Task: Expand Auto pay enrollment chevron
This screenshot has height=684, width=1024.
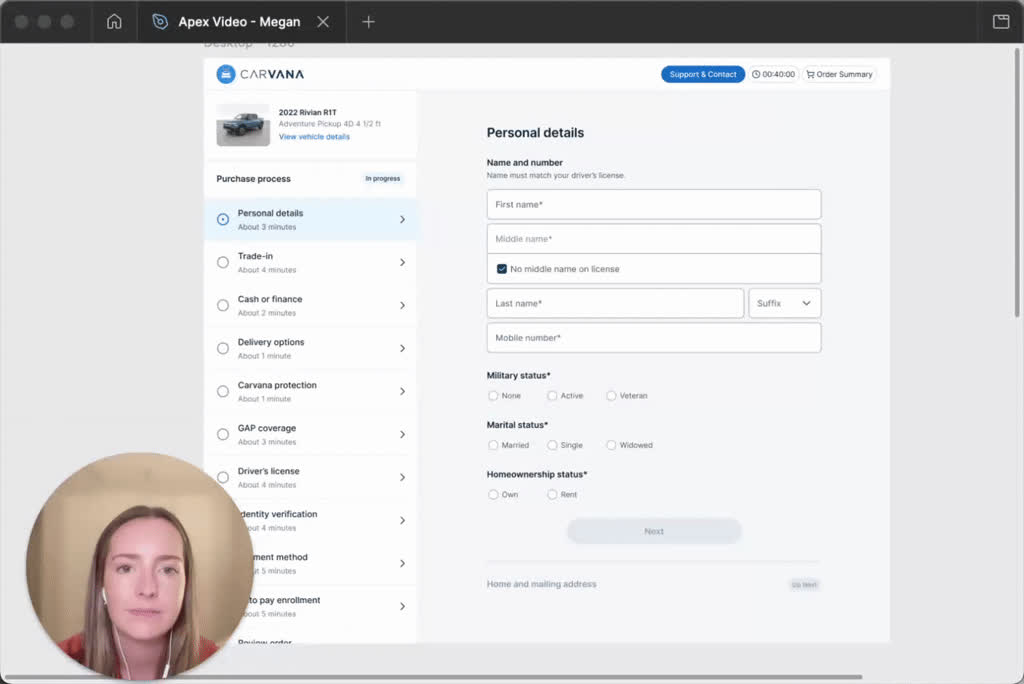Action: point(402,607)
